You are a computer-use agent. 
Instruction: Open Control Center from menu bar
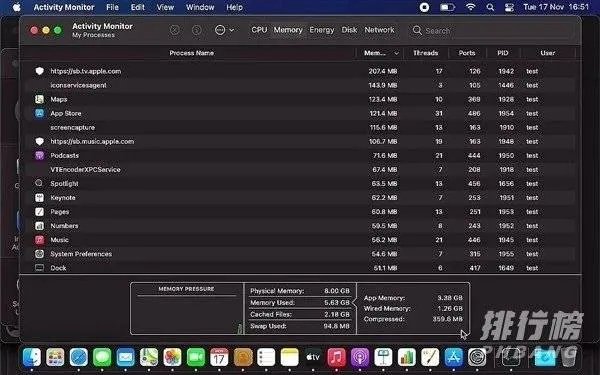509,7
